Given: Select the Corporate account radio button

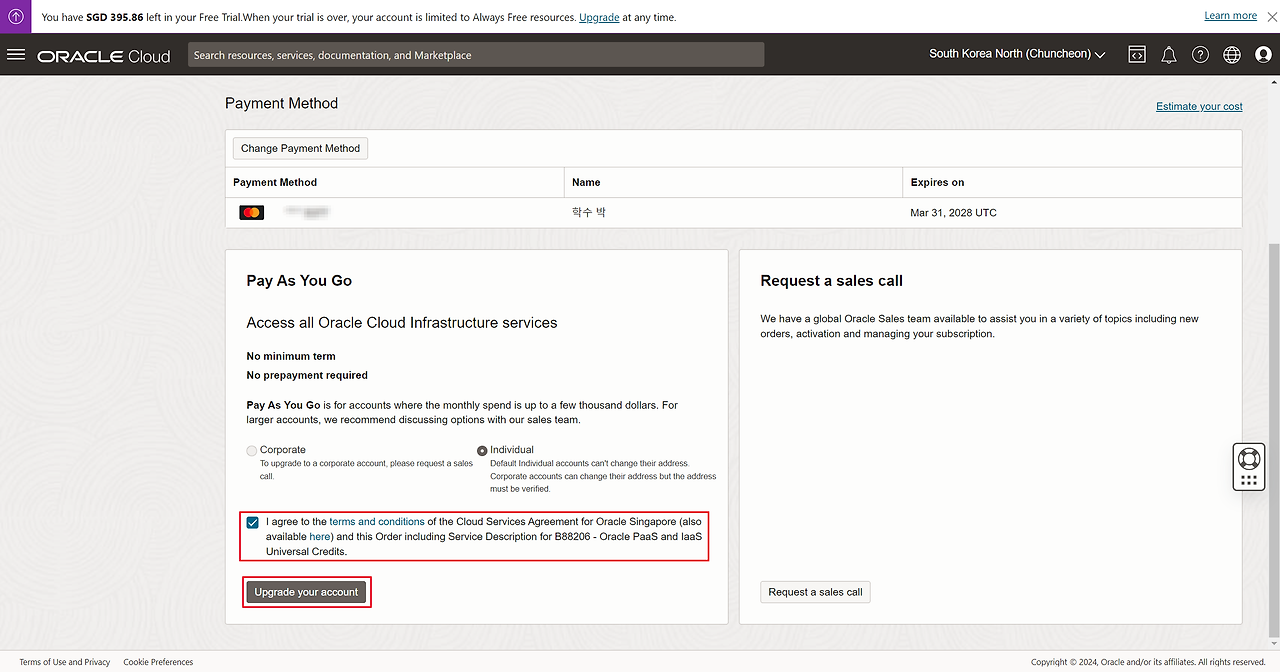Looking at the screenshot, I should 252,451.
